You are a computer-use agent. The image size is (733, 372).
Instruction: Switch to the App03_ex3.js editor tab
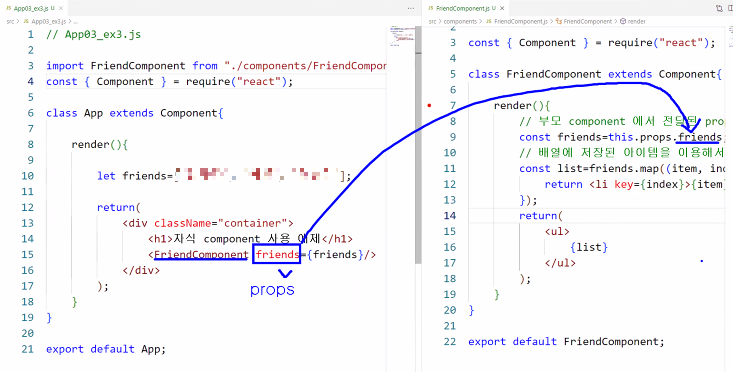point(33,8)
